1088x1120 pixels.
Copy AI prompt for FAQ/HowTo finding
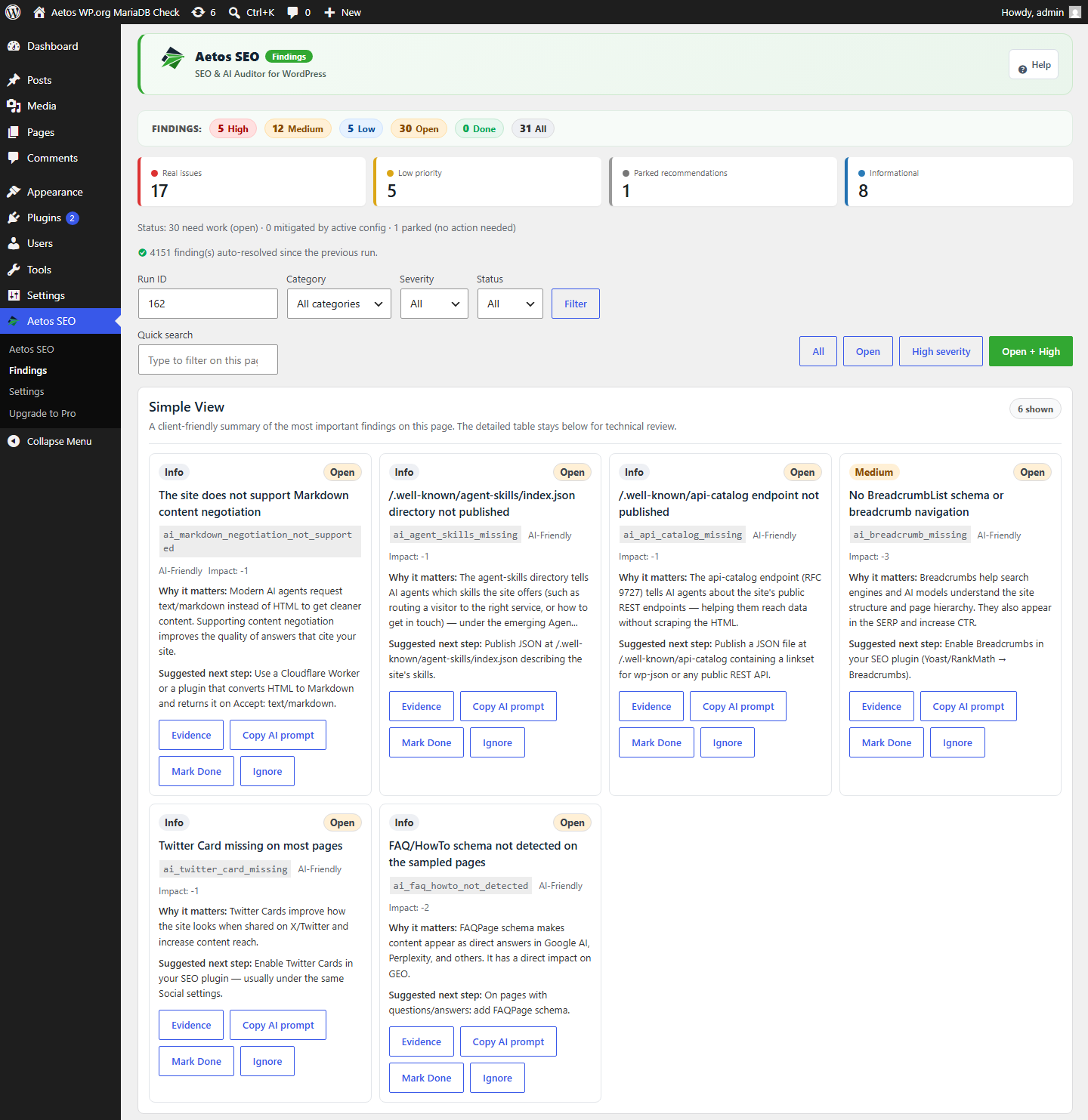[x=508, y=1041]
